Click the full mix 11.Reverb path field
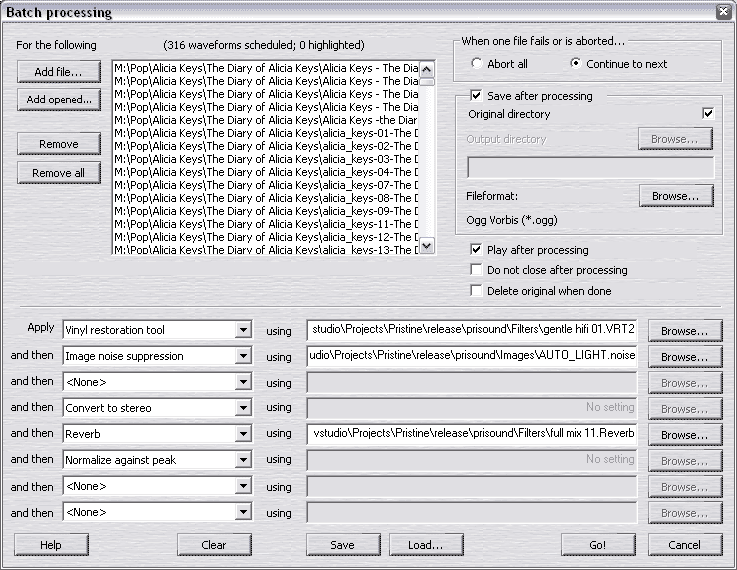 472,434
